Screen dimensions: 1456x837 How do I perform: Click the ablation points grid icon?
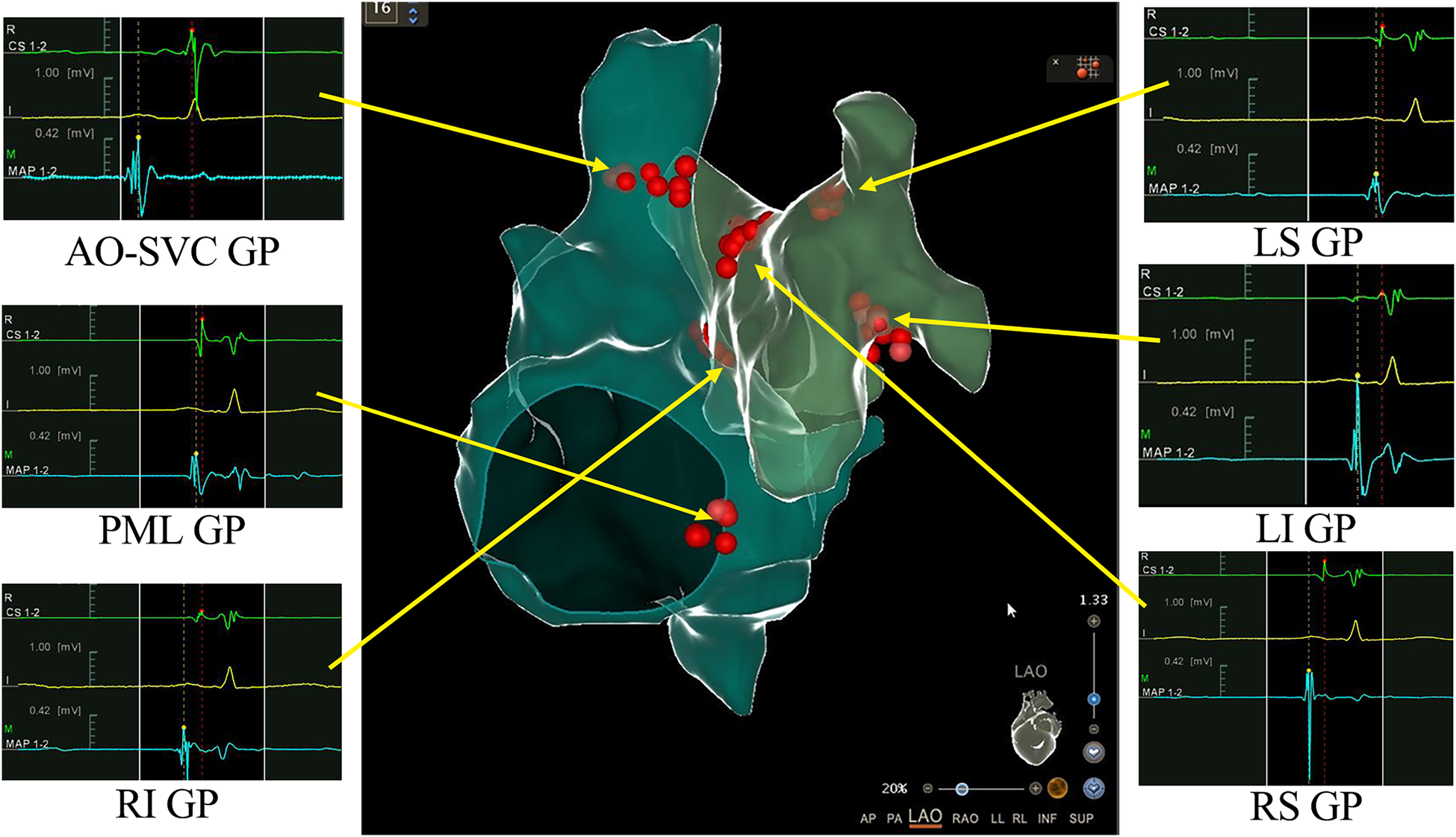1087,69
